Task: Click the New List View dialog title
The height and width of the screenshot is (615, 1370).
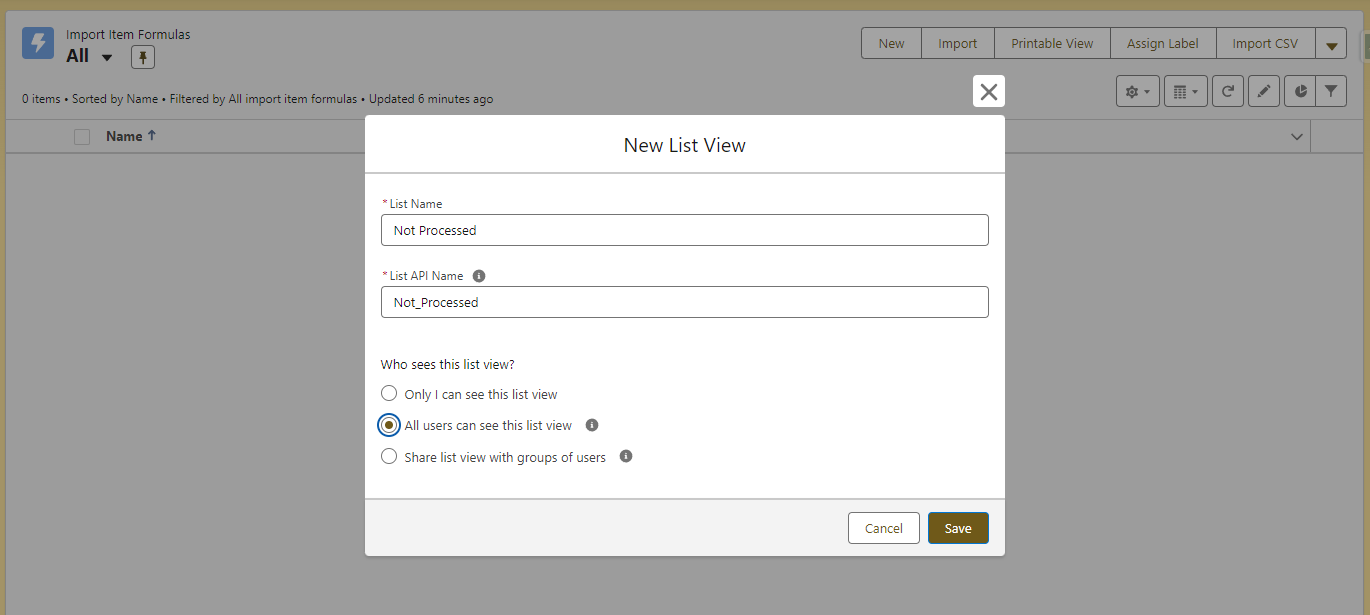Action: [x=685, y=145]
